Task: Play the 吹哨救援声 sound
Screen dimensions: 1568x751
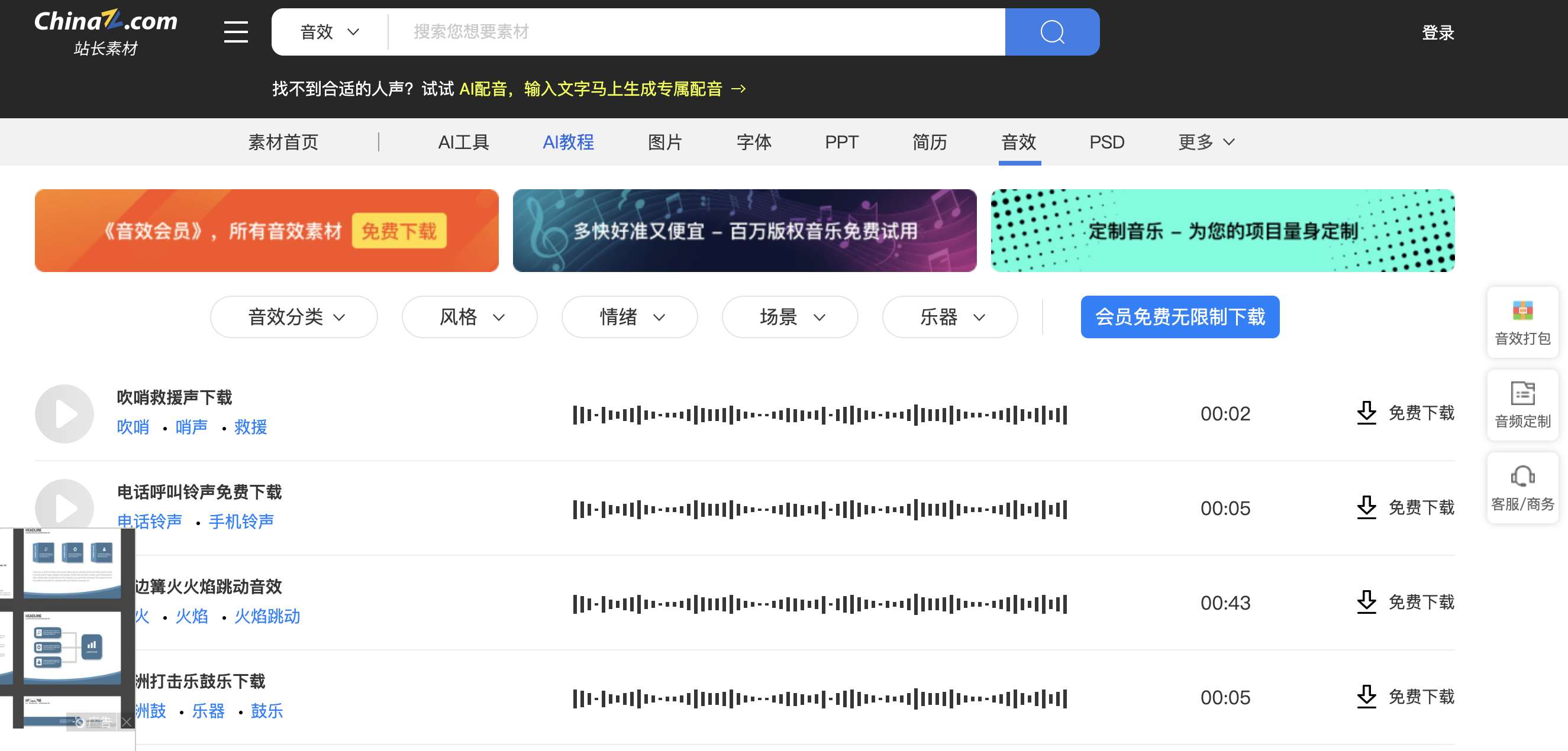Action: tap(64, 413)
